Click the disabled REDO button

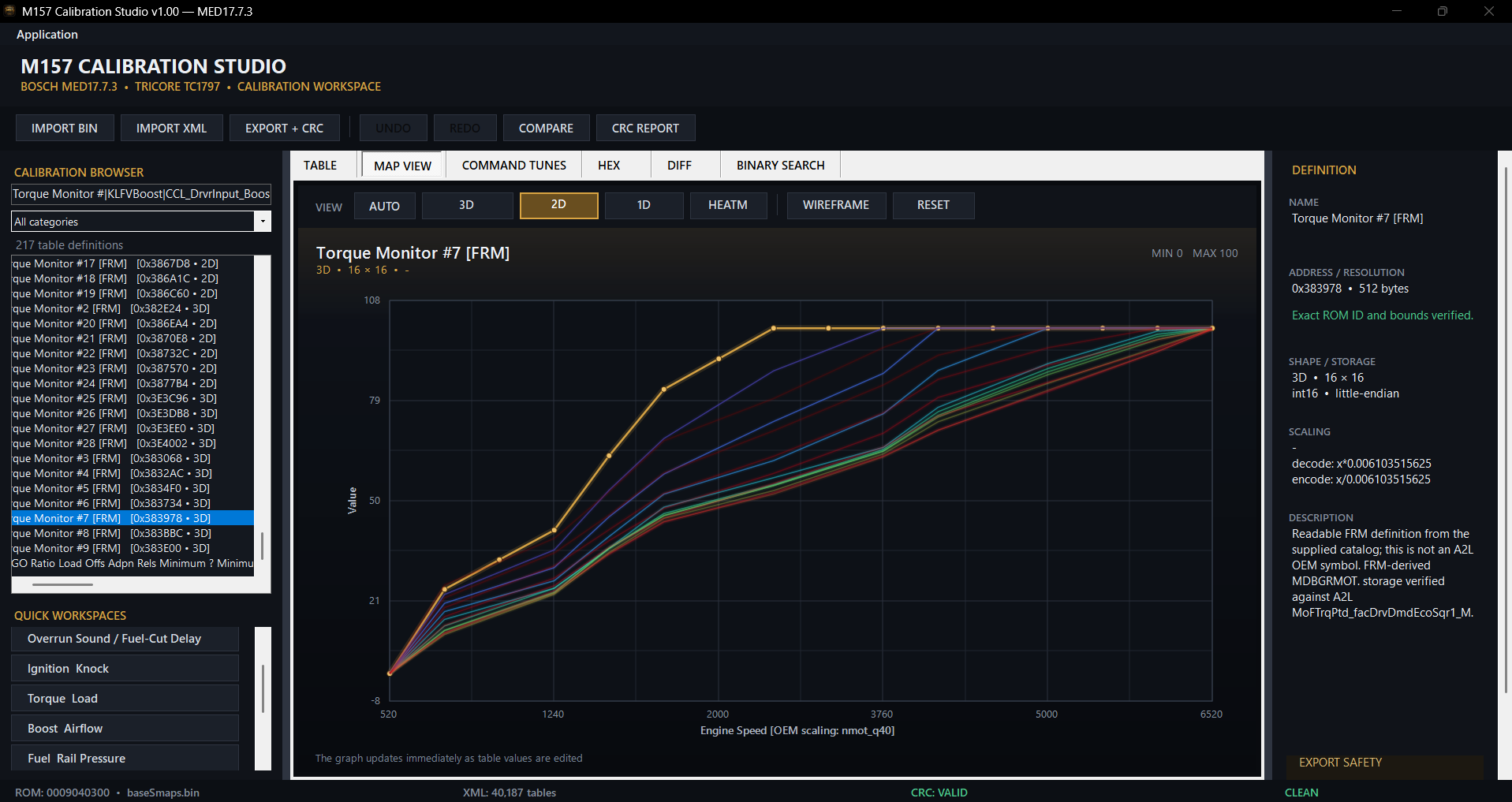tap(465, 128)
